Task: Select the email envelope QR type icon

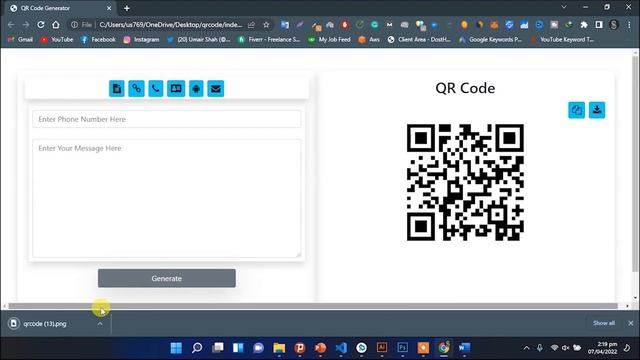Action: 216,89
